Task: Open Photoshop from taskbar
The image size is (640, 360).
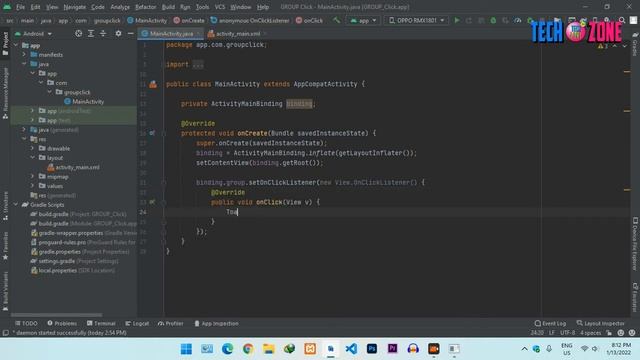Action: click(371, 349)
